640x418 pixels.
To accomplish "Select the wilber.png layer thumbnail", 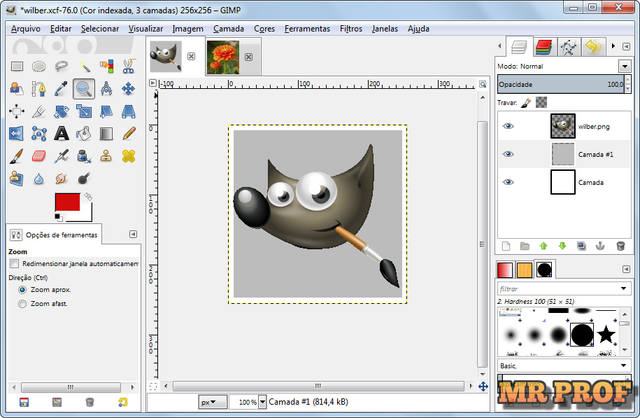I will 563,126.
